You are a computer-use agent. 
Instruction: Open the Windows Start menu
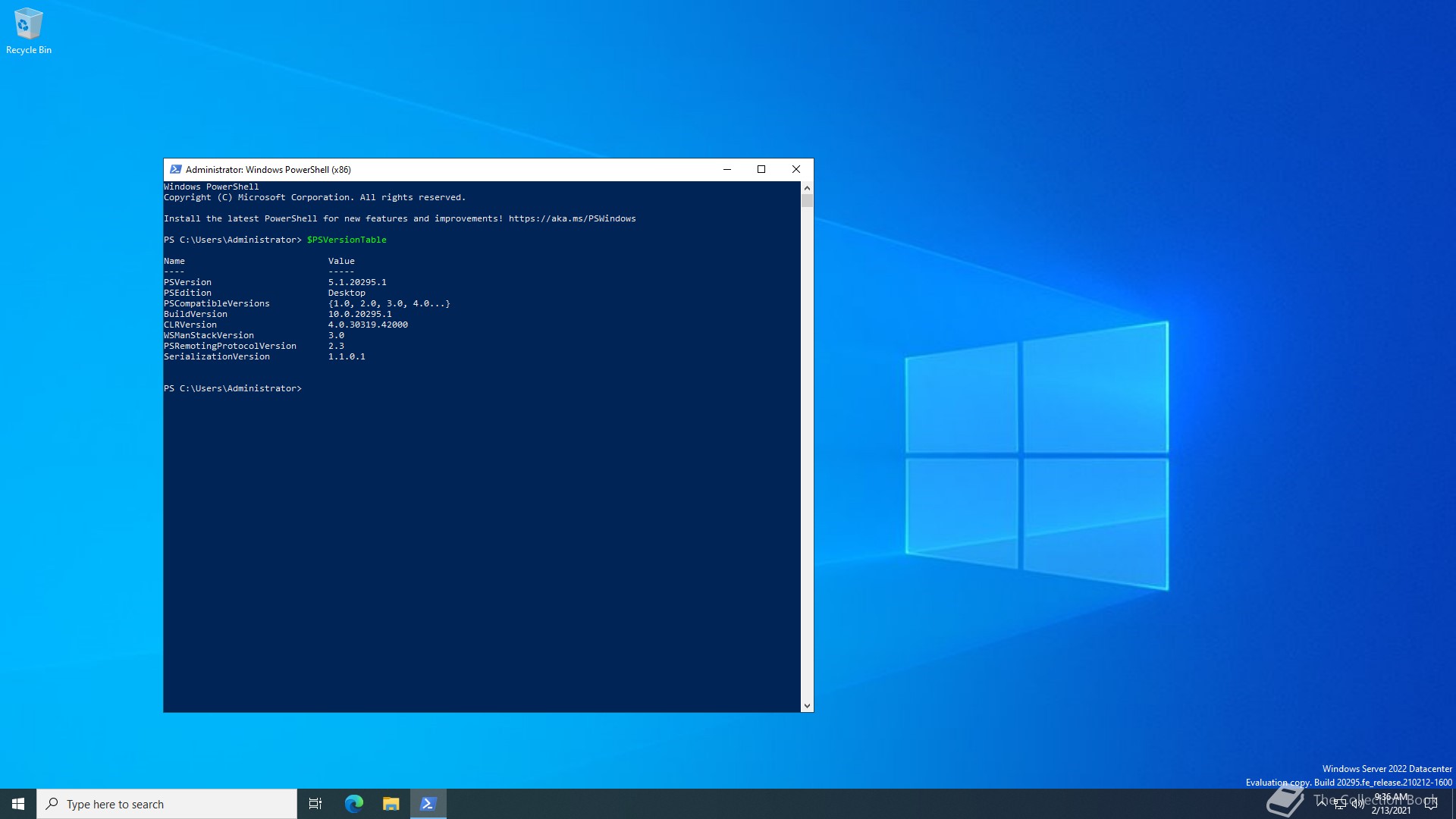[x=18, y=804]
